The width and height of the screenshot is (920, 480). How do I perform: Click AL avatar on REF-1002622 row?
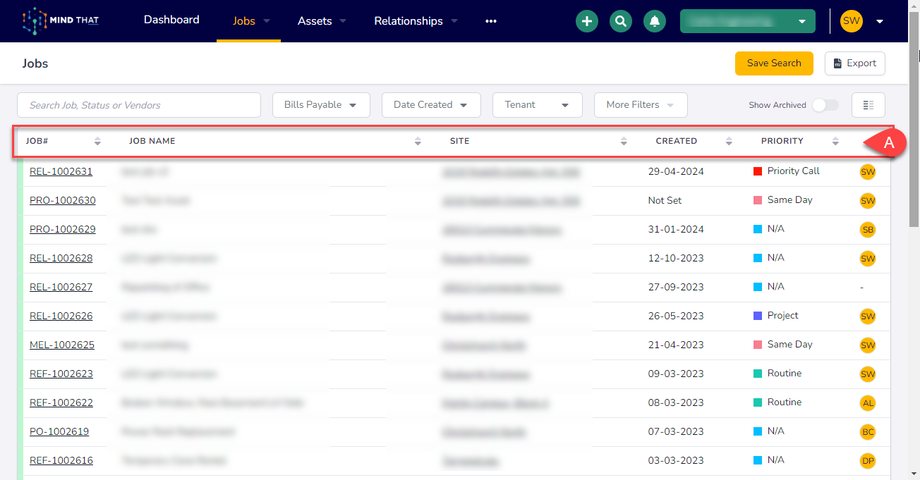(x=868, y=403)
